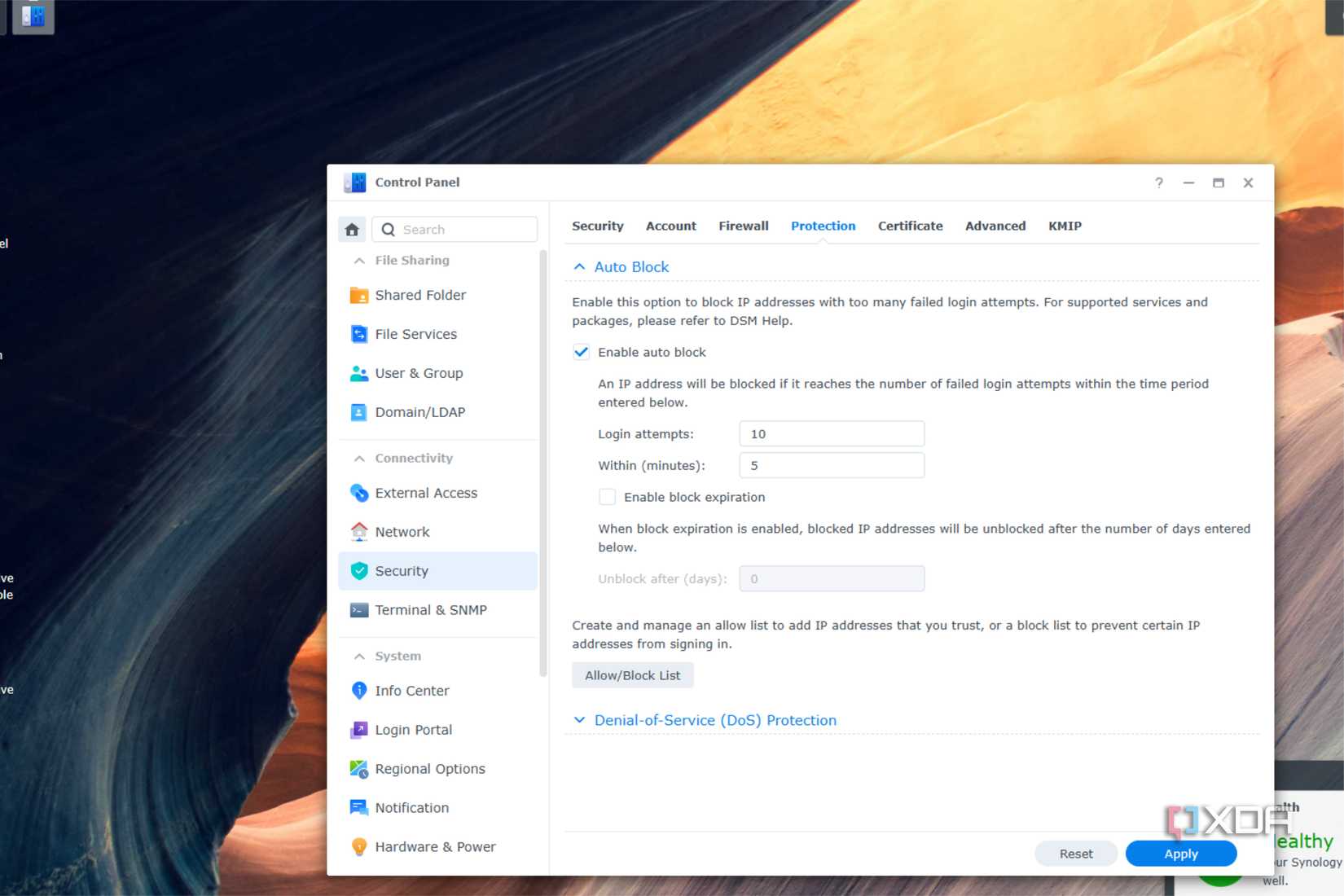Click the Home icon in Control Panel
The height and width of the screenshot is (896, 1344).
[352, 230]
